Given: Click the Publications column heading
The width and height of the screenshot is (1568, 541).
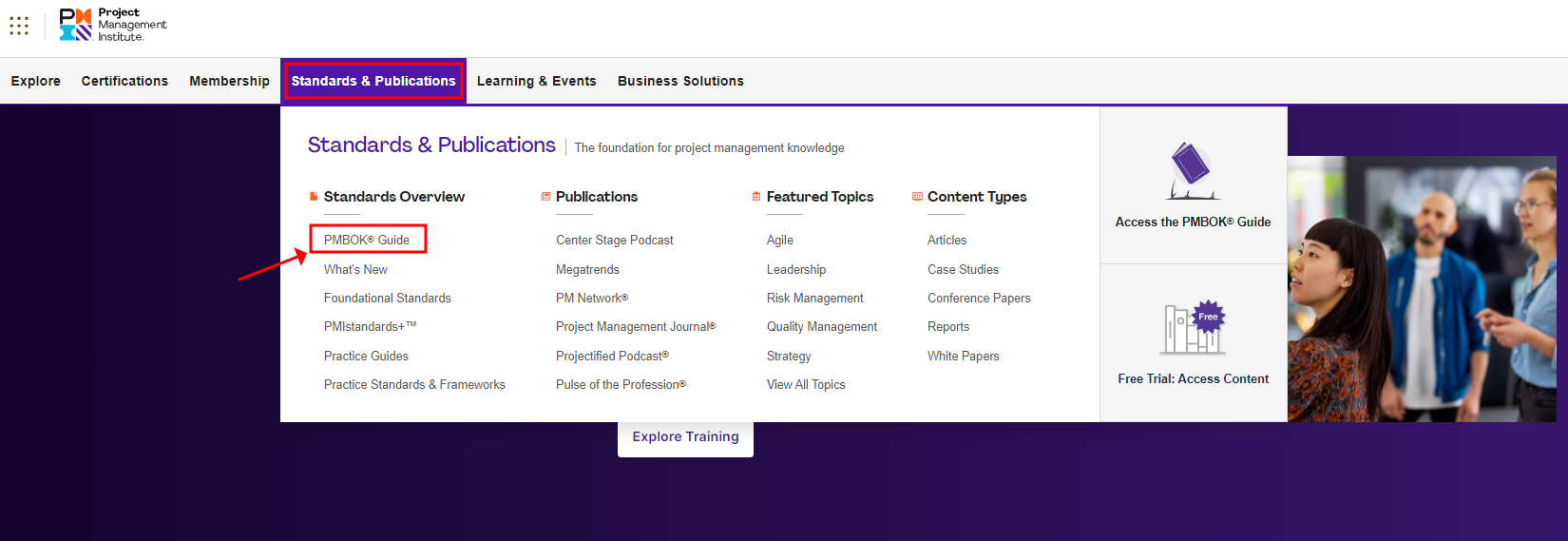Looking at the screenshot, I should (x=597, y=197).
